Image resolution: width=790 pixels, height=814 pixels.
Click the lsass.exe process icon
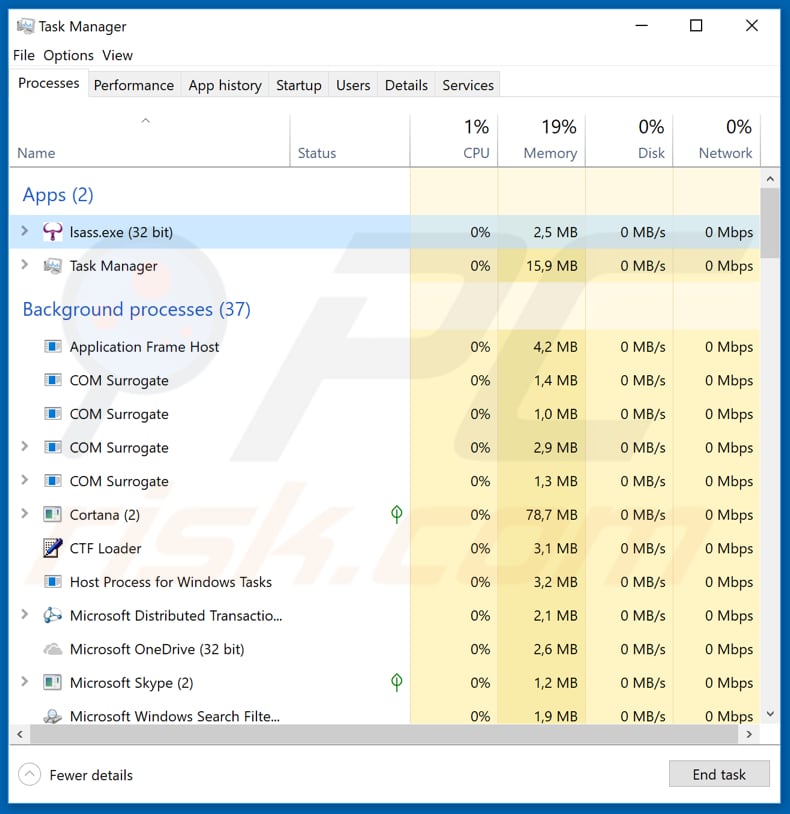[x=52, y=232]
